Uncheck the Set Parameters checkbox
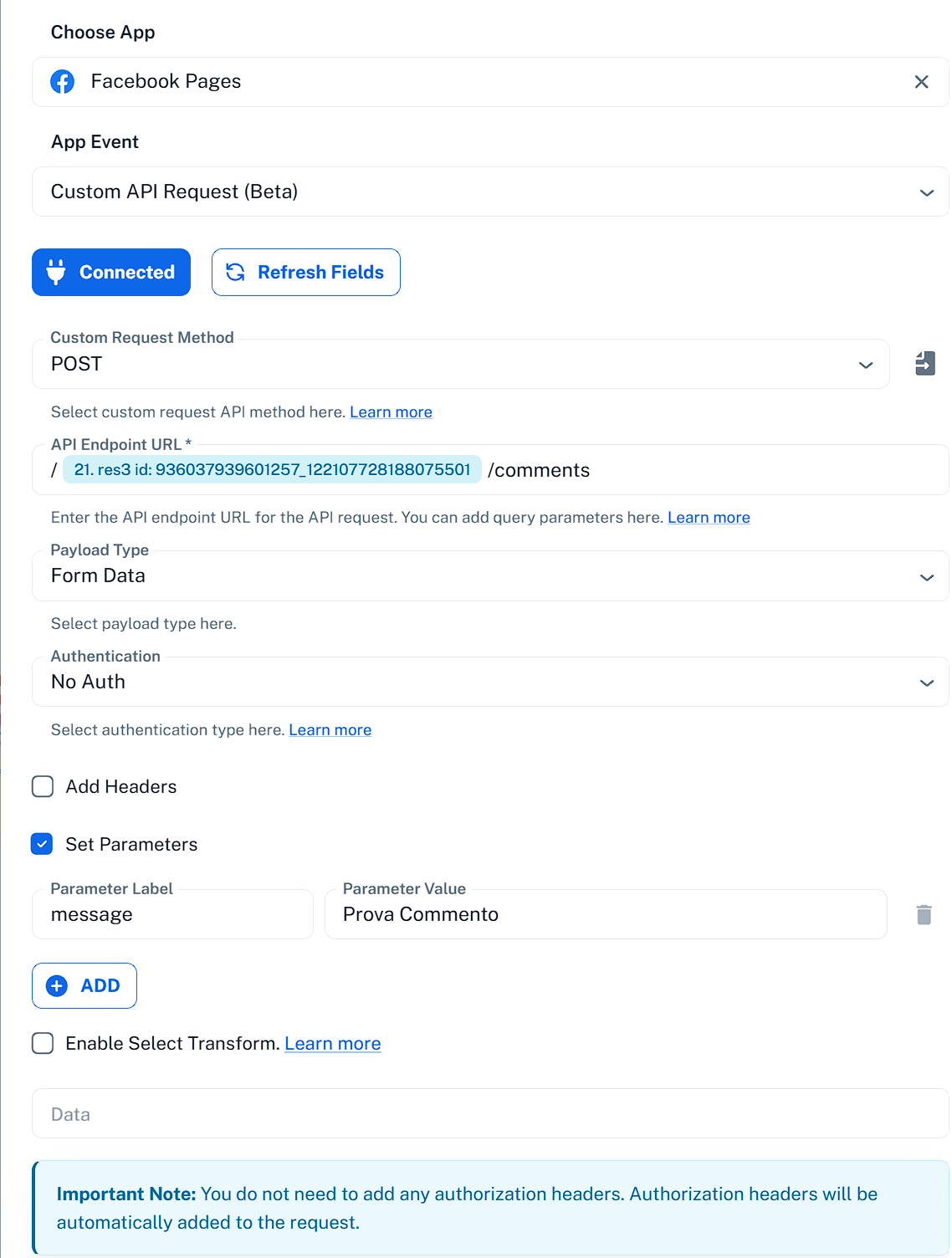Viewport: 952px width, 1258px height. 42,844
